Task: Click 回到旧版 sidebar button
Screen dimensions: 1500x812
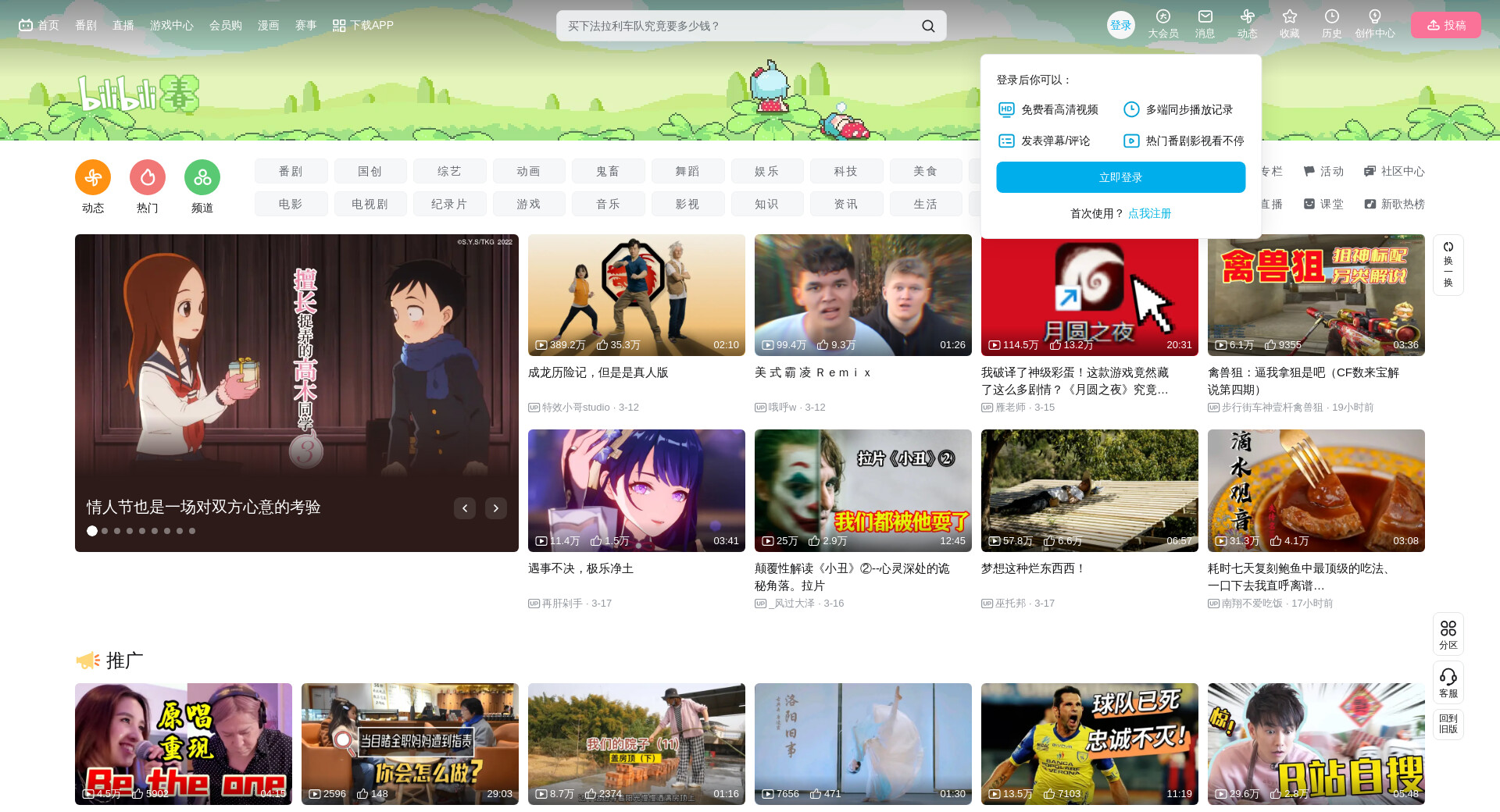Action: coord(1448,724)
